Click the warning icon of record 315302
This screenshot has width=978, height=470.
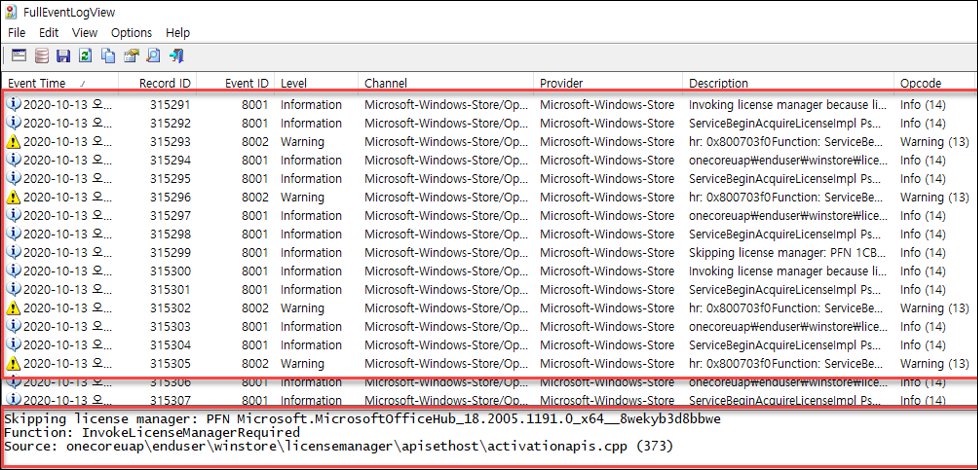(13, 308)
